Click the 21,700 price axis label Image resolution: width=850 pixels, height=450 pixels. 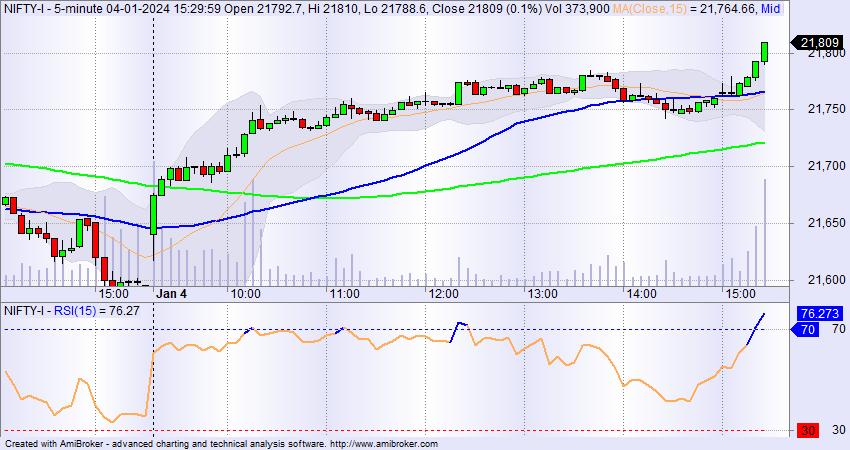point(826,166)
